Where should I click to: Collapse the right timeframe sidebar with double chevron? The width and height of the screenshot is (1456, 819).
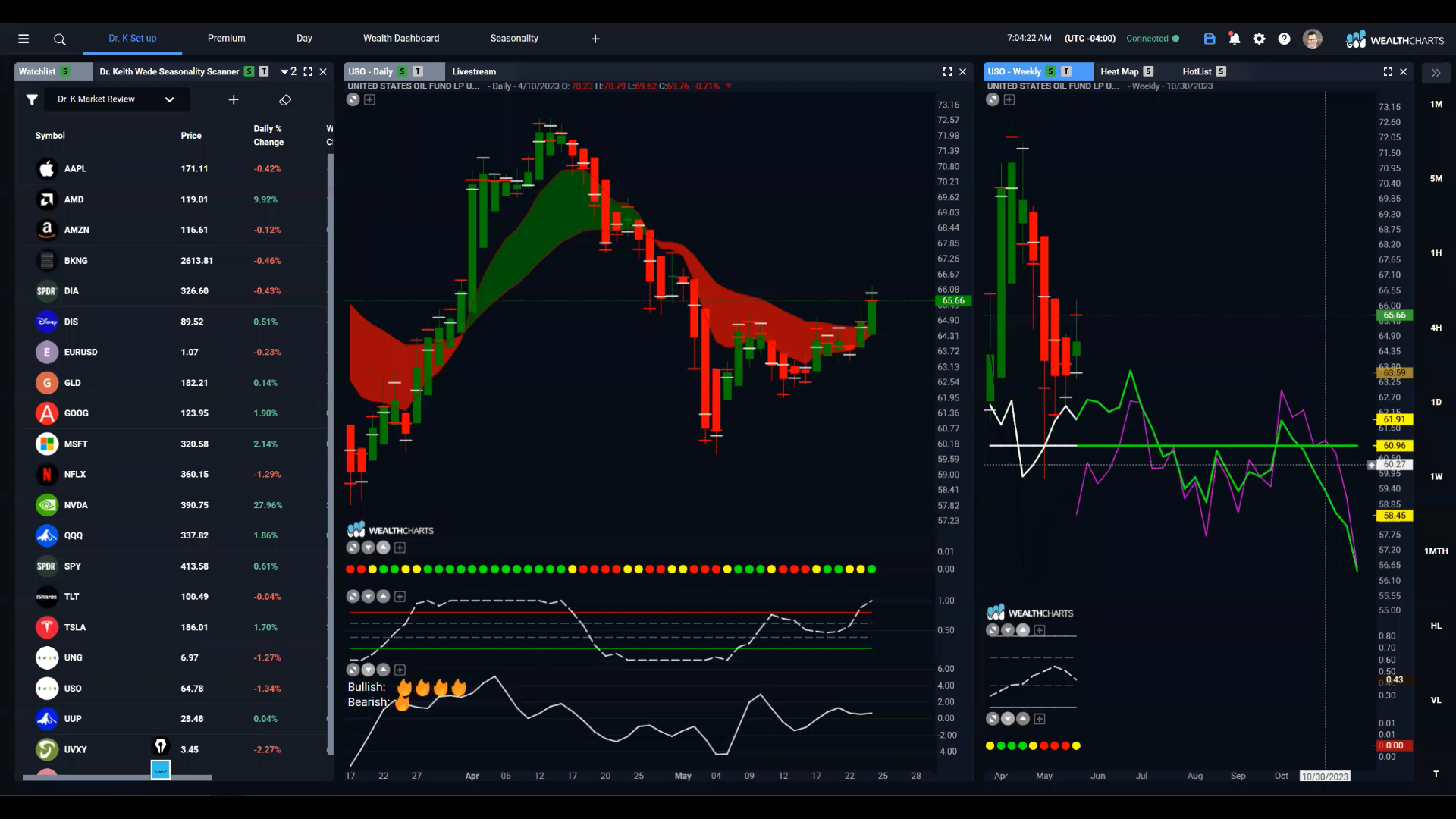[x=1436, y=73]
